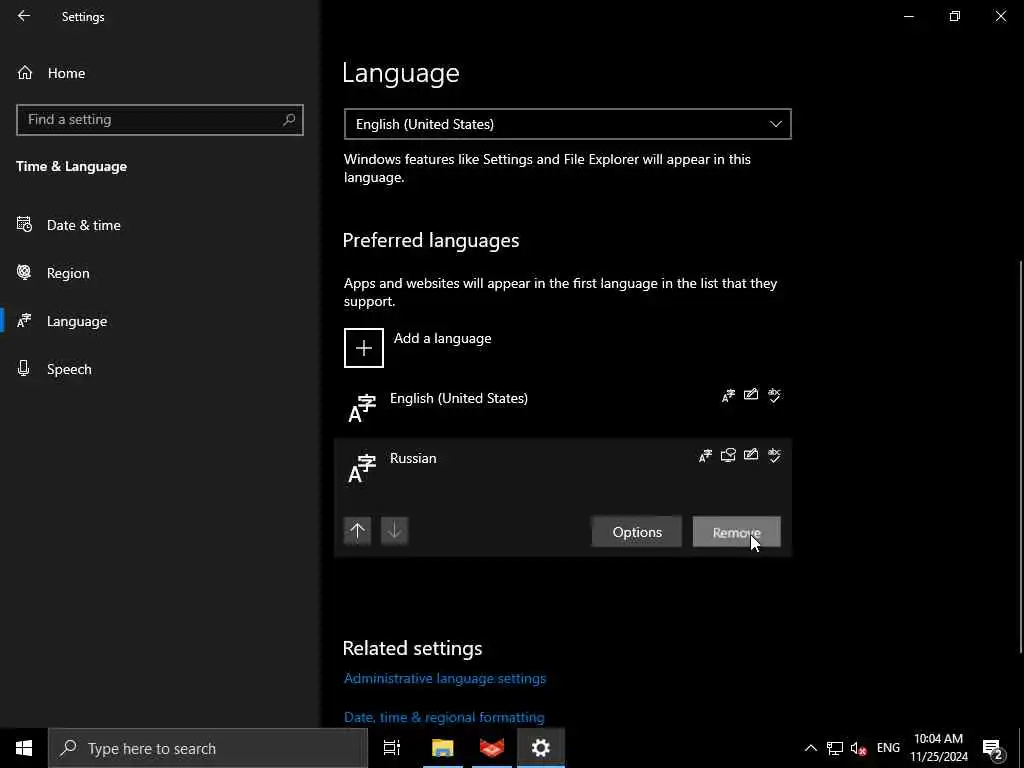The image size is (1024, 768).
Task: Click display language feature icon on English row
Action: tap(728, 395)
